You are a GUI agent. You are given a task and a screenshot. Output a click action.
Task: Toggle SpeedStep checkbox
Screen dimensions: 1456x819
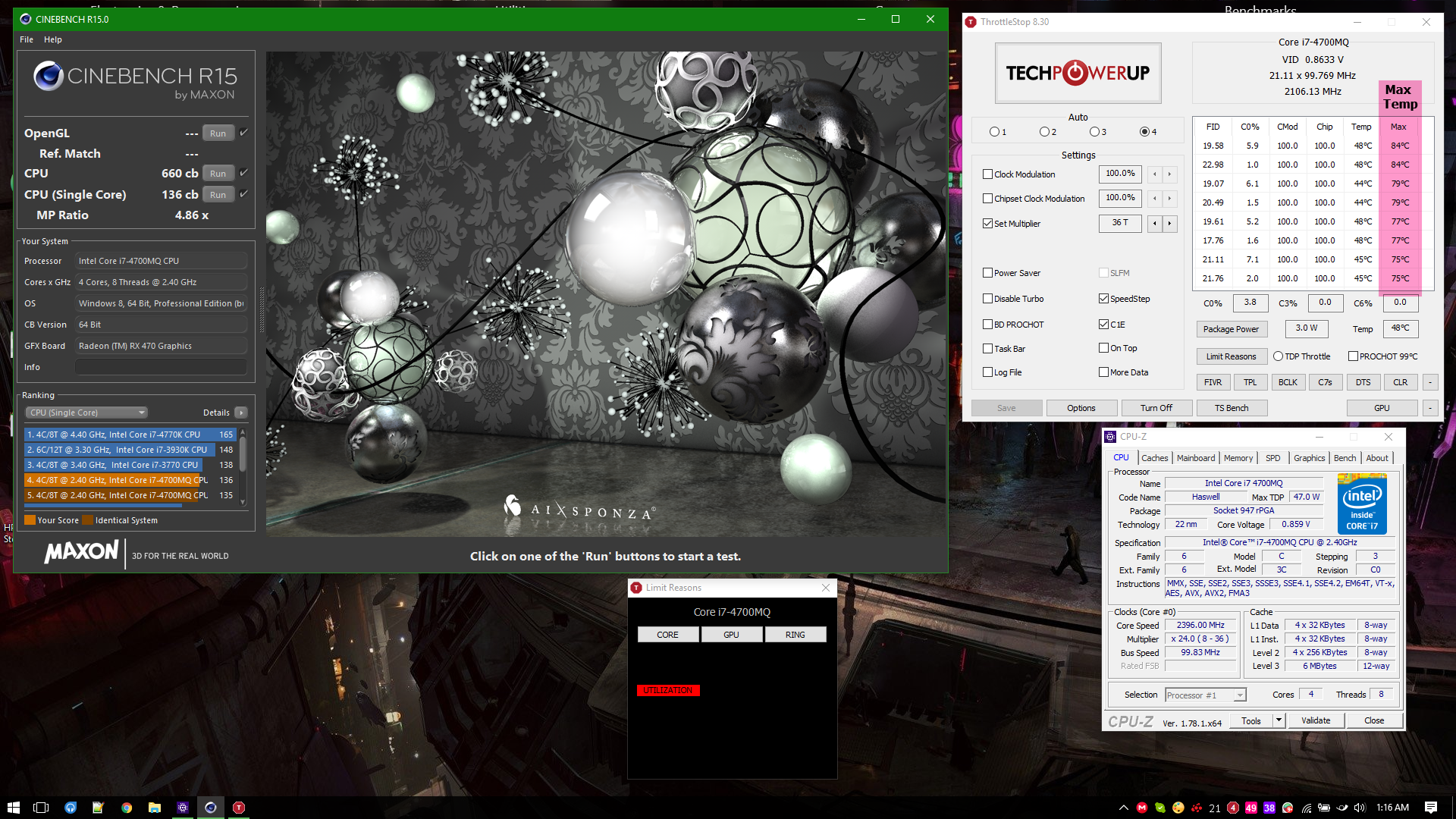click(x=1103, y=299)
